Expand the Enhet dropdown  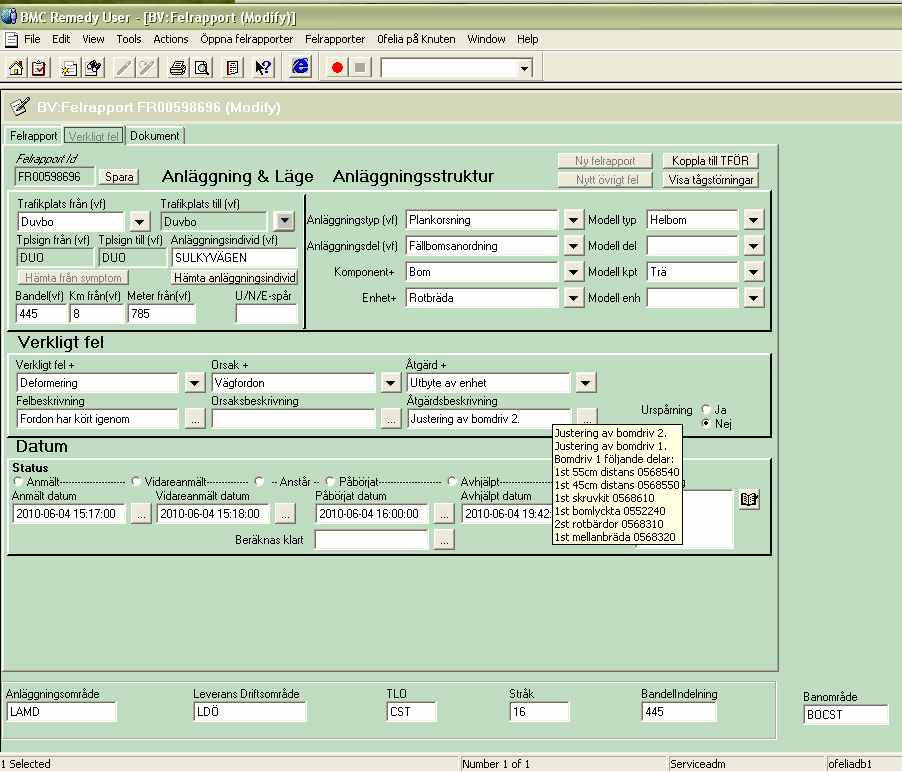click(573, 297)
